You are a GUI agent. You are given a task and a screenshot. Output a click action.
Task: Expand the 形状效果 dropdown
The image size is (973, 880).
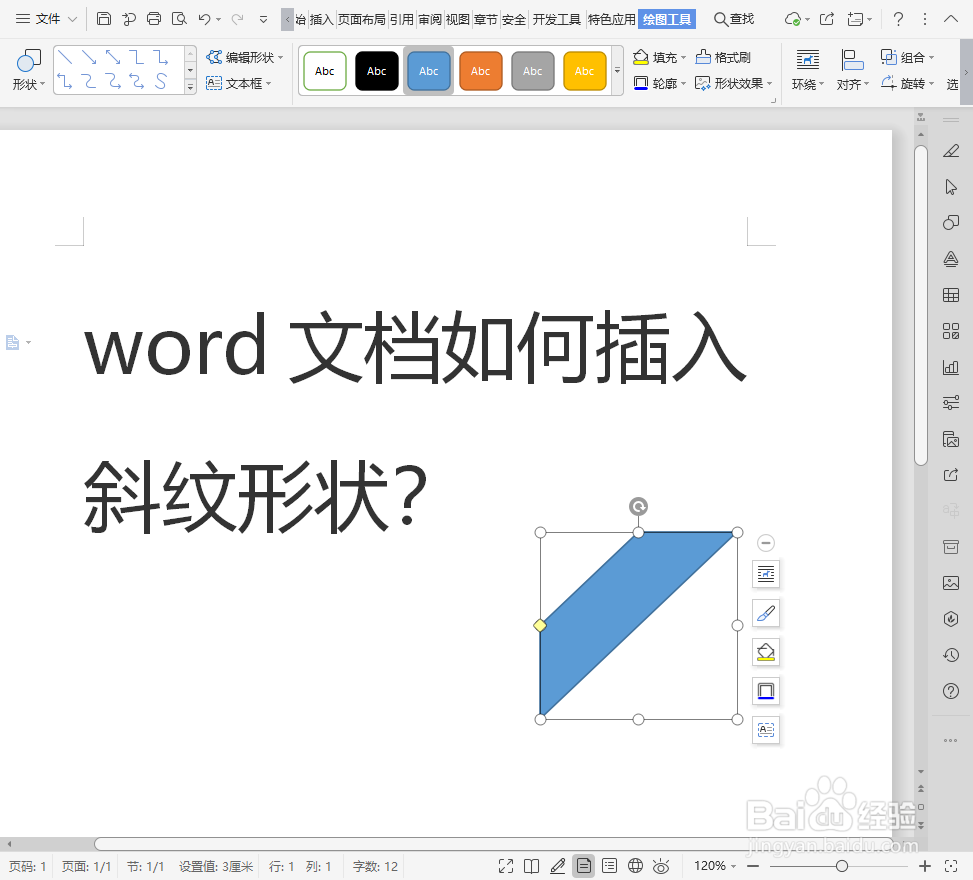tap(769, 83)
